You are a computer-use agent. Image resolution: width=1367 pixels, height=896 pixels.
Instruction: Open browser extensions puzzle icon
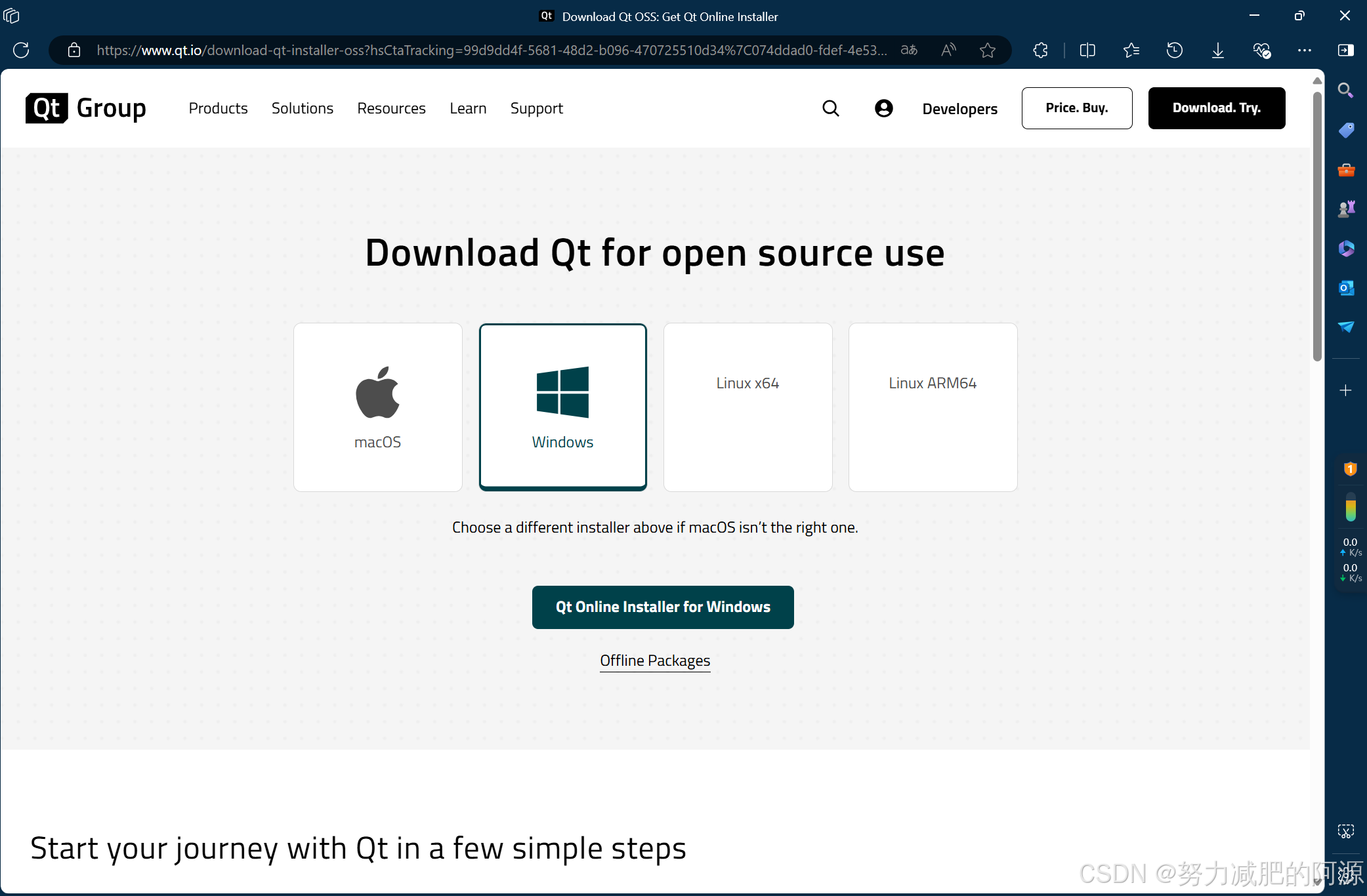tap(1040, 50)
